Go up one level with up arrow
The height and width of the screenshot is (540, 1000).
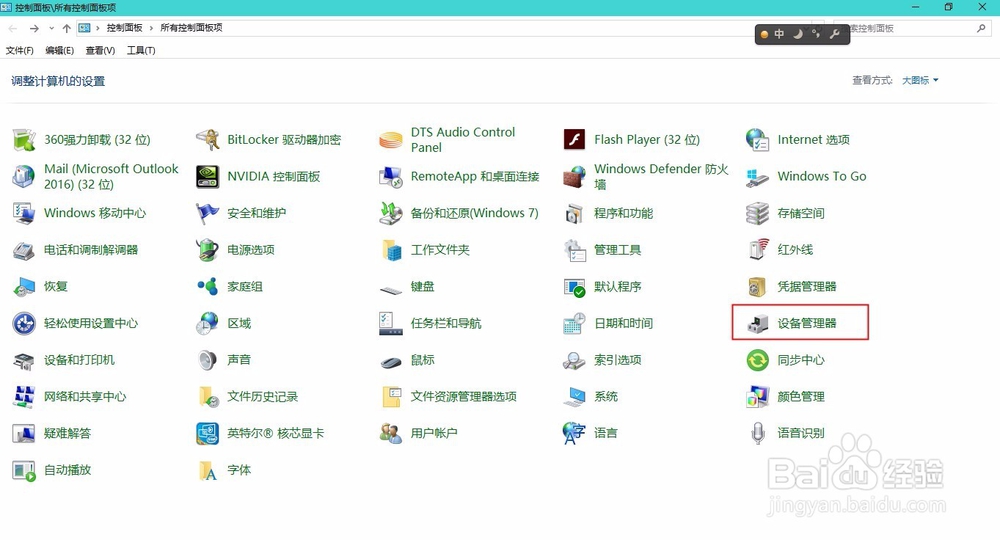click(x=66, y=28)
